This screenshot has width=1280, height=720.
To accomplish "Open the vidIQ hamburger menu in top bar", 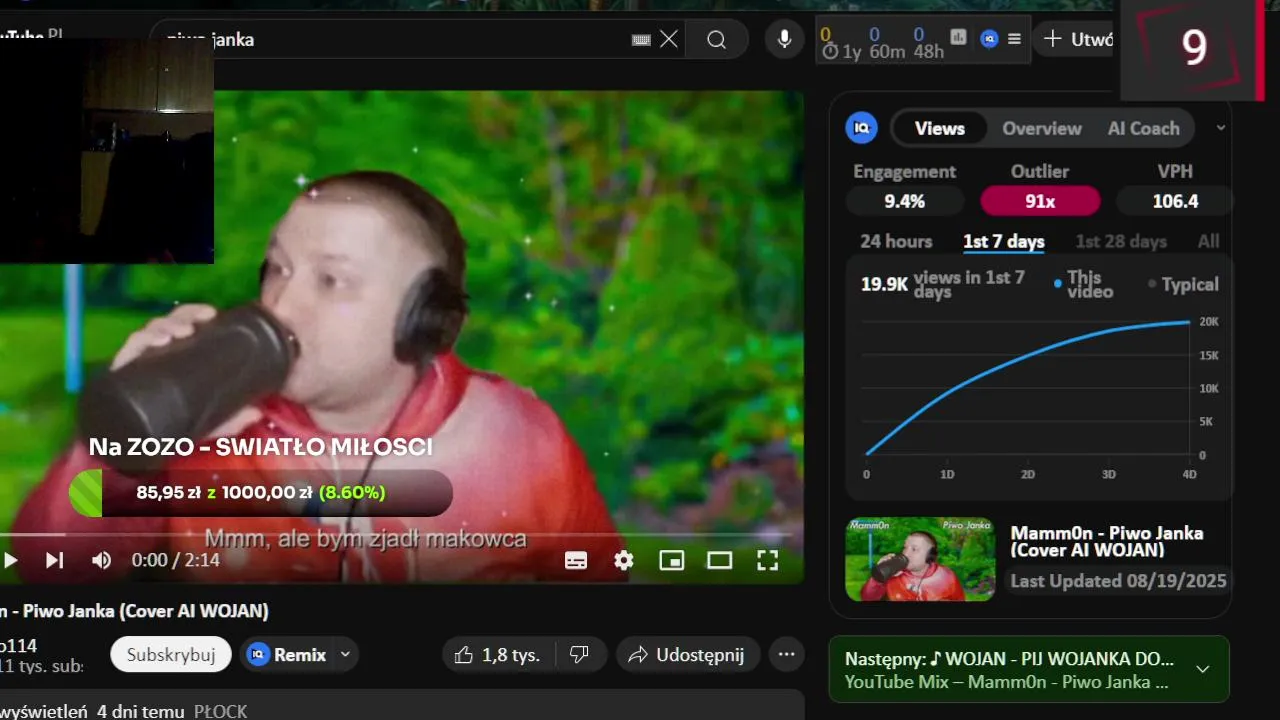I will pos(1014,39).
